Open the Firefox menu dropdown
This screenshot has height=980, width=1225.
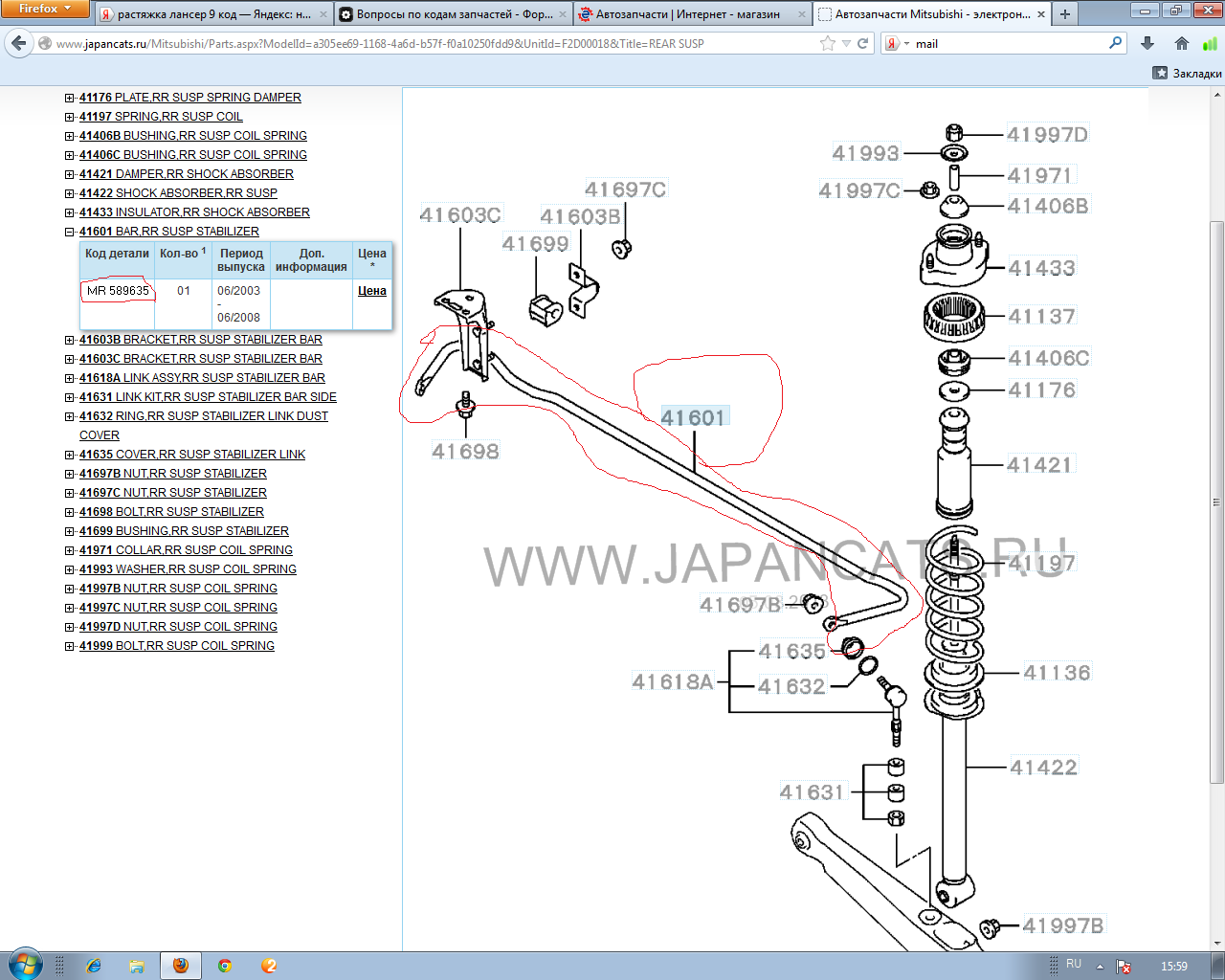[45, 9]
